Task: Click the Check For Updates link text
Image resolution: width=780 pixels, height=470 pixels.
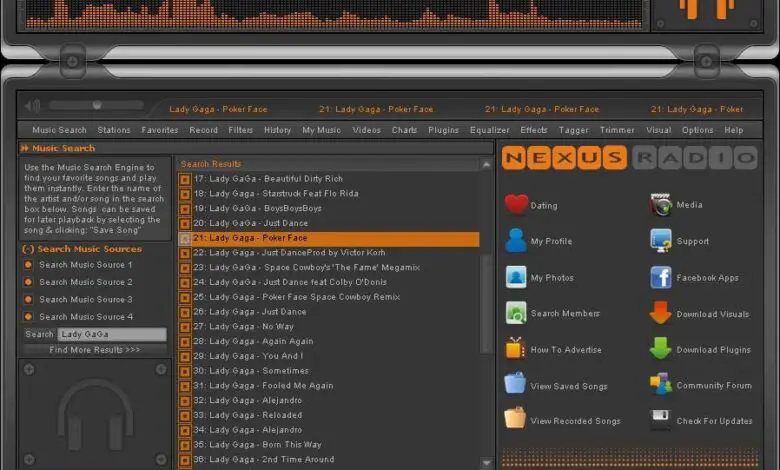Action: pos(714,421)
